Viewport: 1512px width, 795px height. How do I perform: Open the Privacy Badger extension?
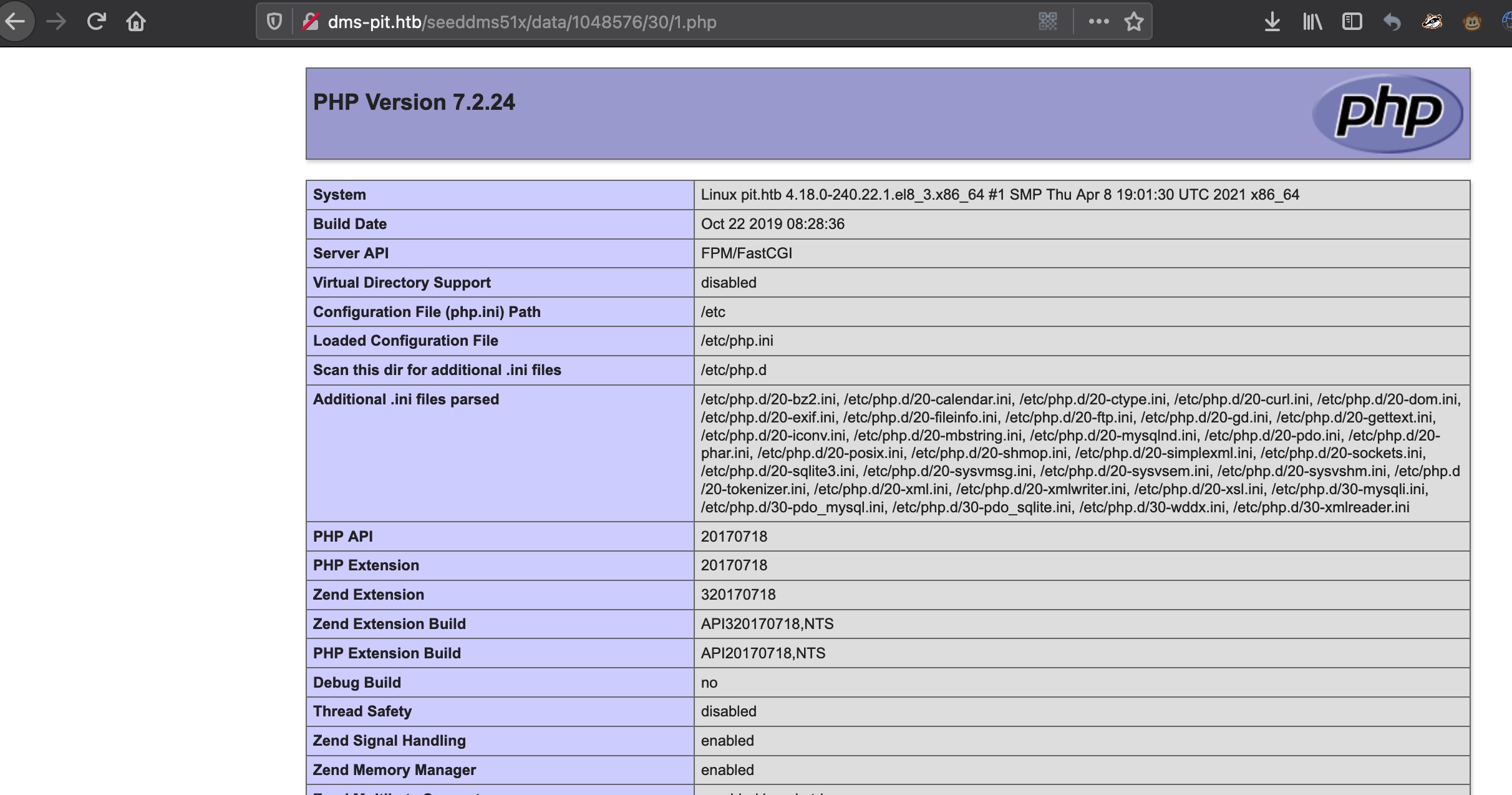click(x=1432, y=22)
